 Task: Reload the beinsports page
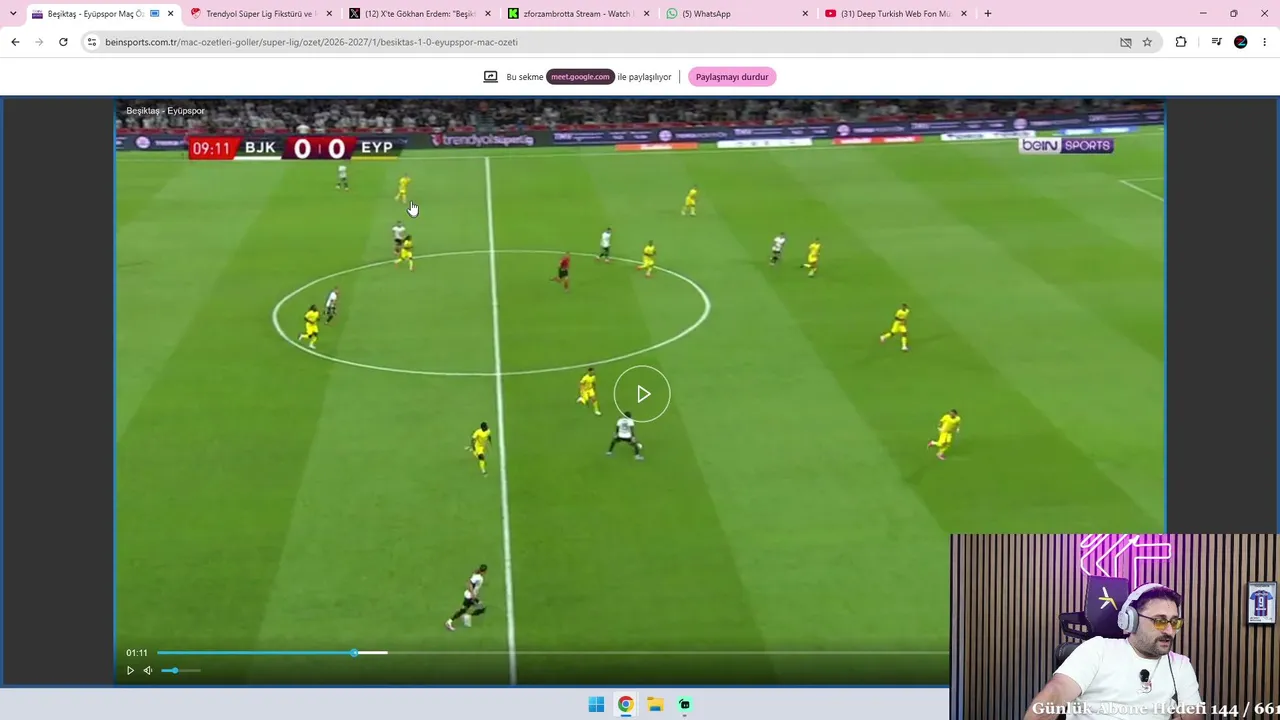pyautogui.click(x=63, y=42)
